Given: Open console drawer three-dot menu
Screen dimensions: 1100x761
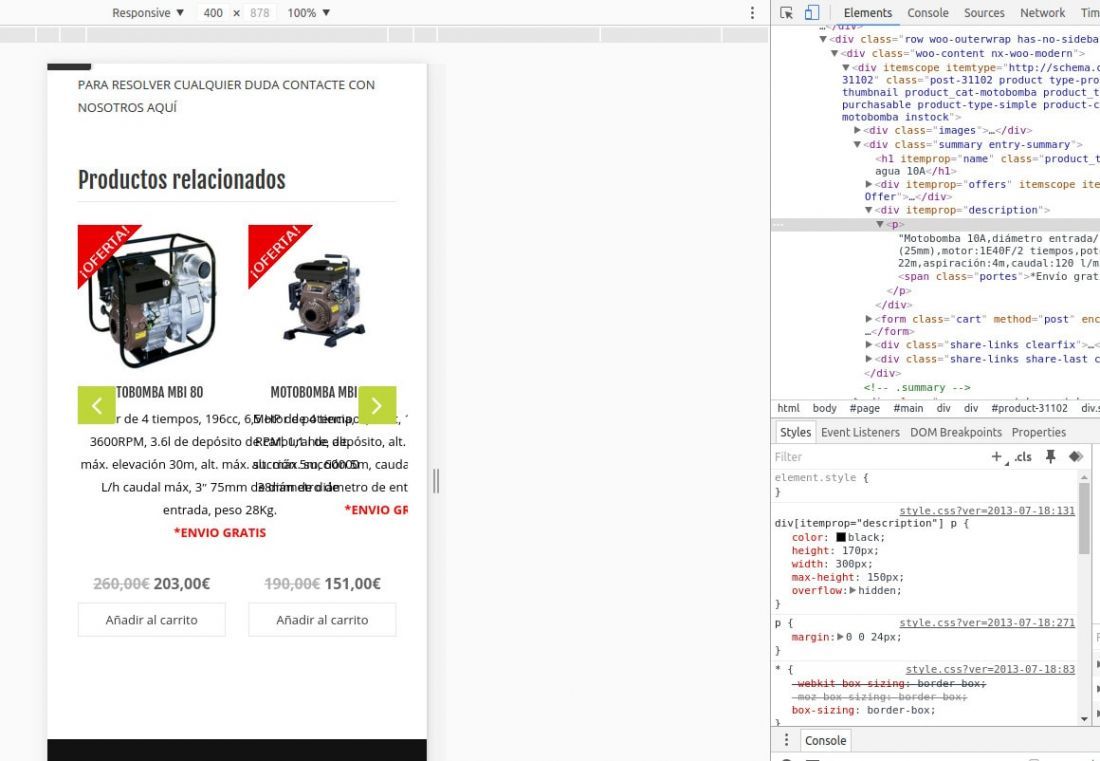Looking at the screenshot, I should (x=786, y=740).
